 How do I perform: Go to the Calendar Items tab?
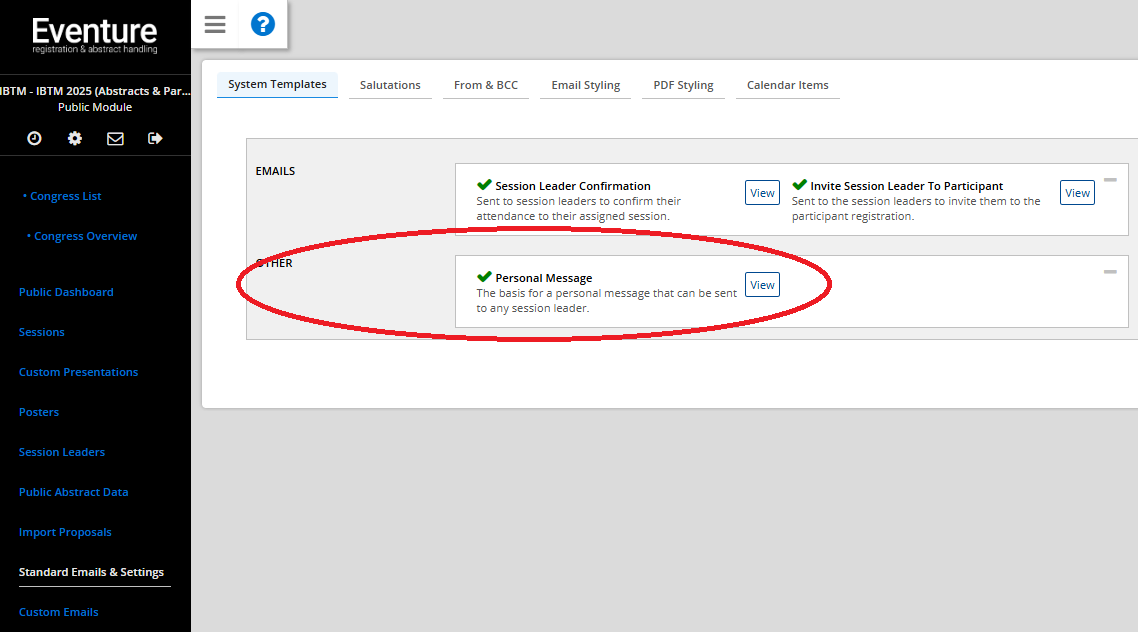788,85
